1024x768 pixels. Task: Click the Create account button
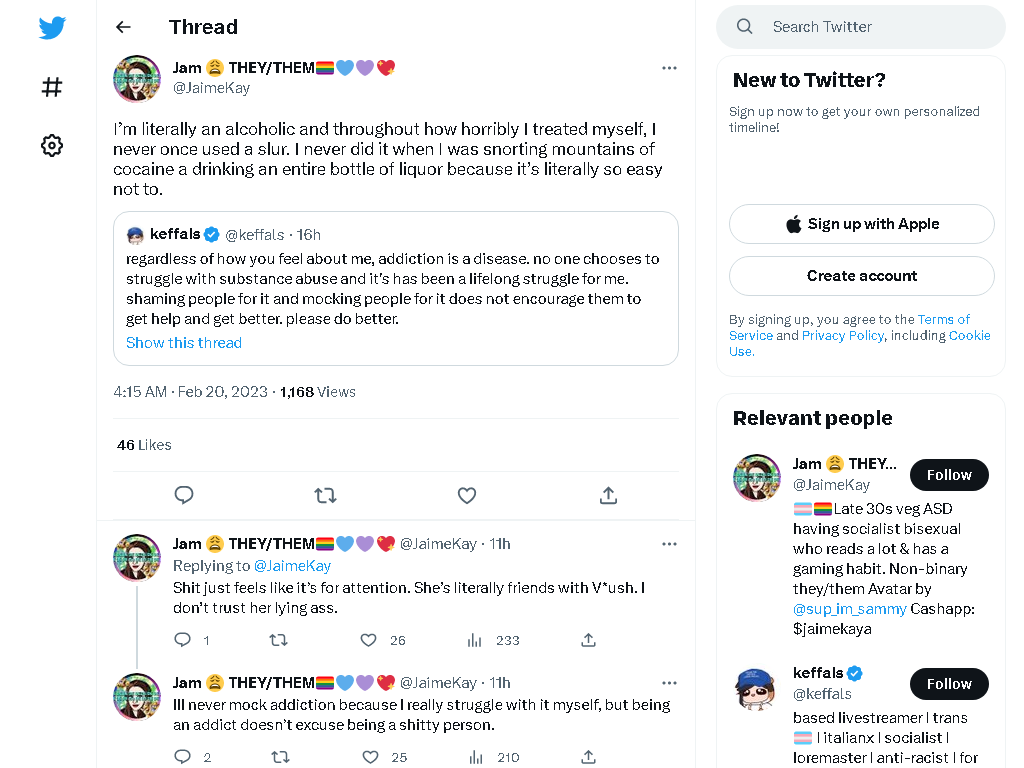pyautogui.click(x=861, y=276)
